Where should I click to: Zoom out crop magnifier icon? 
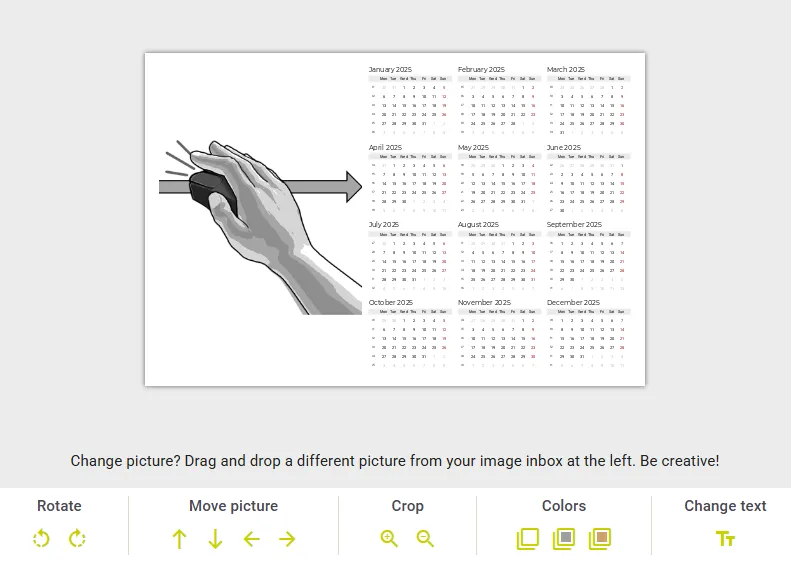(x=425, y=538)
